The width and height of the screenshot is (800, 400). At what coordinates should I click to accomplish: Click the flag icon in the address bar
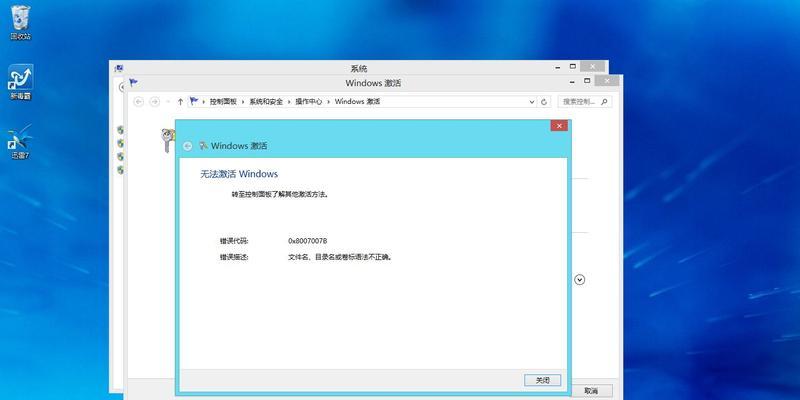click(194, 101)
